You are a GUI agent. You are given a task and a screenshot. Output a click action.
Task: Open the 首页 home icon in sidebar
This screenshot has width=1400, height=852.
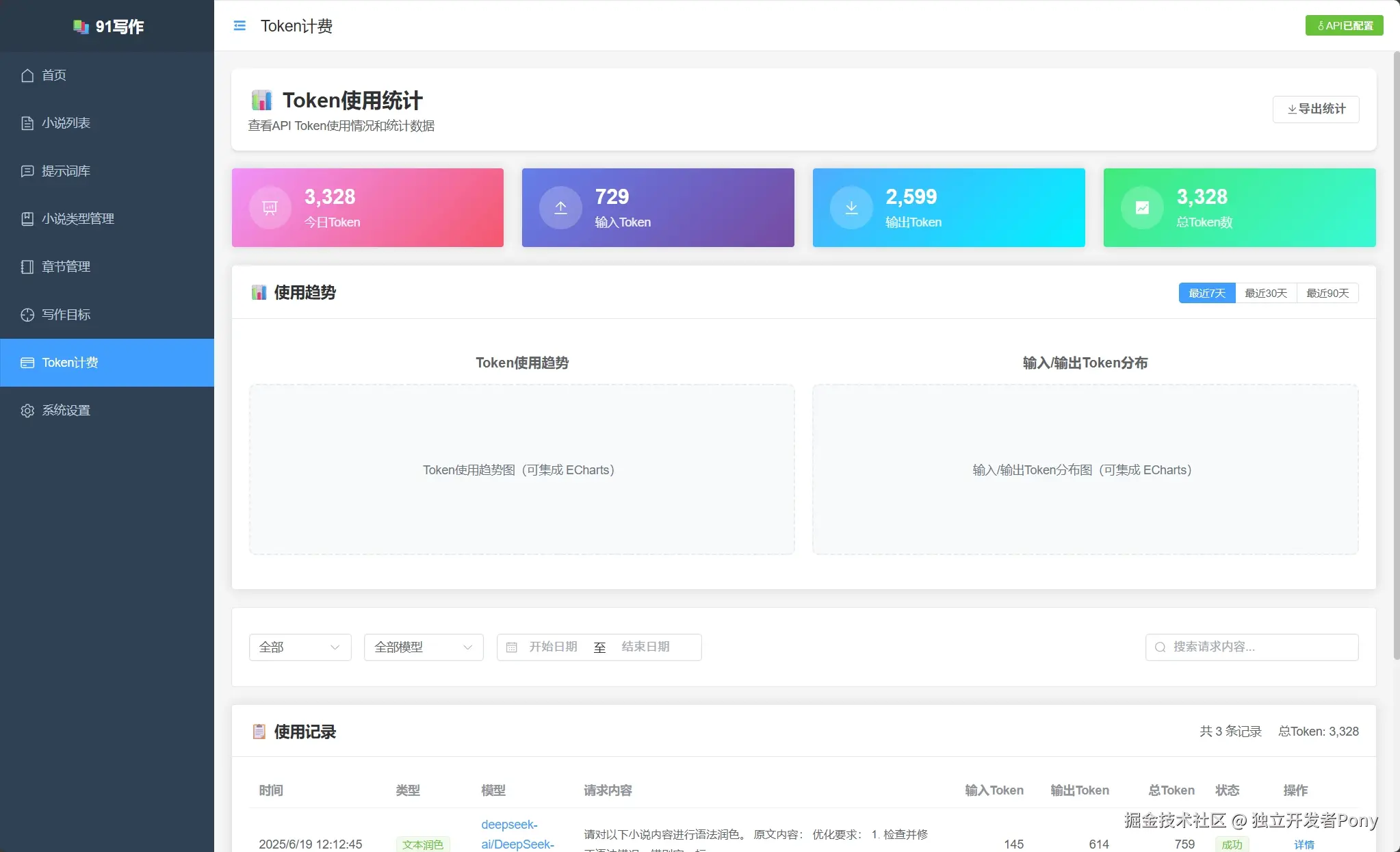[27, 75]
